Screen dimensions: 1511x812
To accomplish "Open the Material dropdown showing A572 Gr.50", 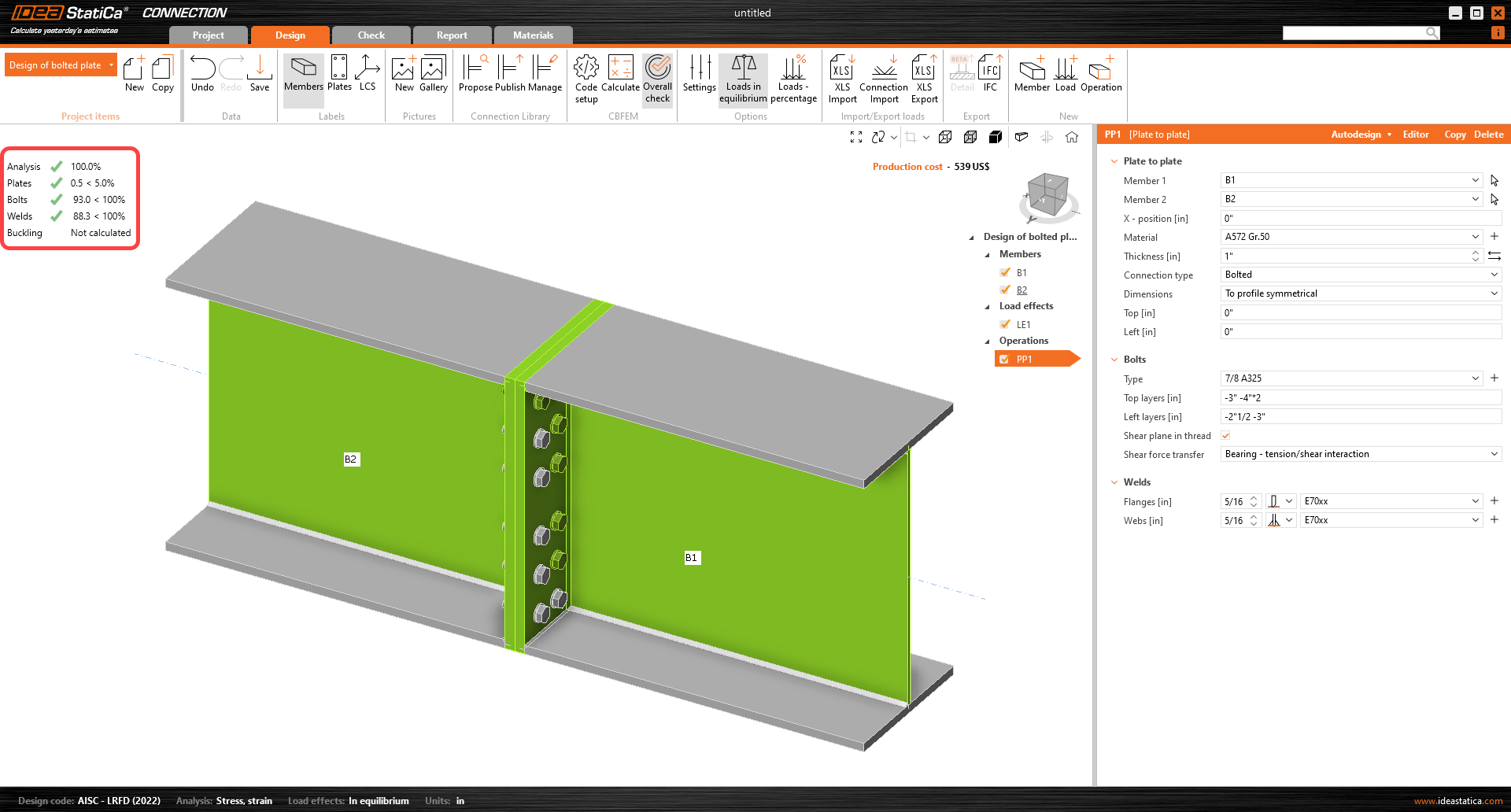I will (x=1475, y=237).
